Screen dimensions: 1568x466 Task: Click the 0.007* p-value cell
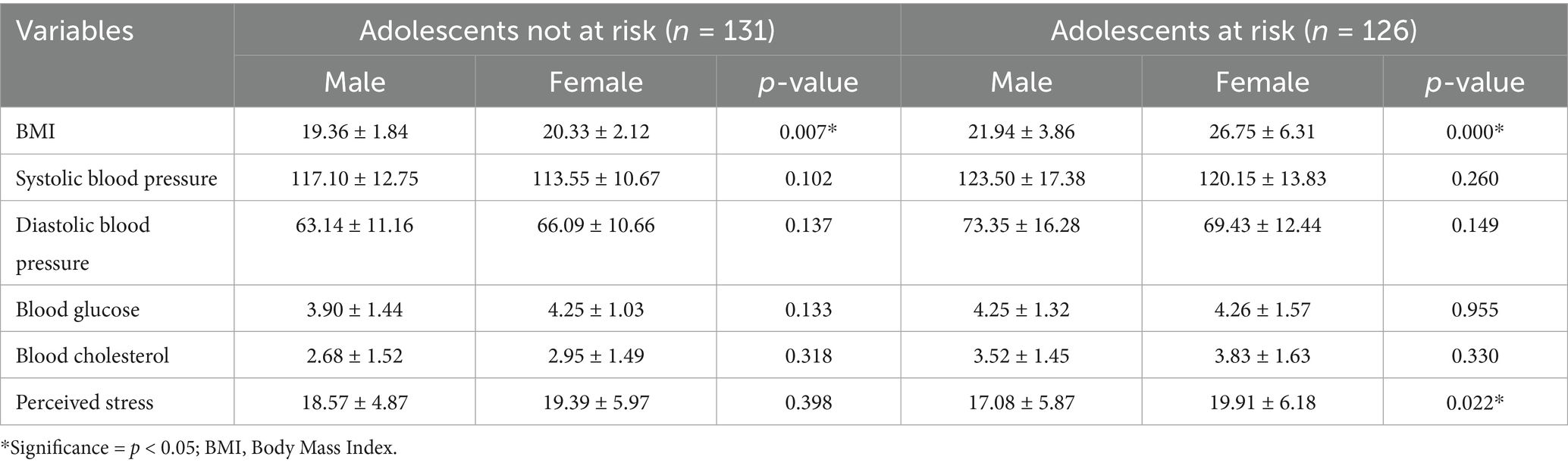point(808,132)
